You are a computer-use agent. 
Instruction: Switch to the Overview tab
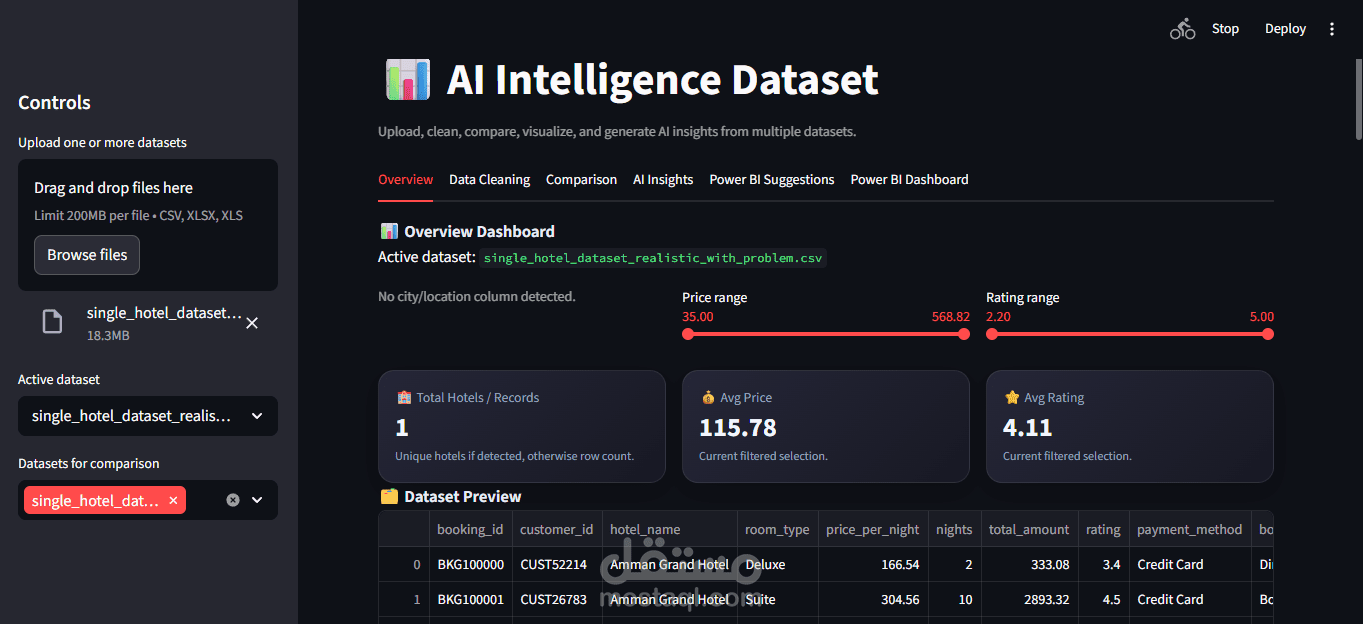point(405,180)
